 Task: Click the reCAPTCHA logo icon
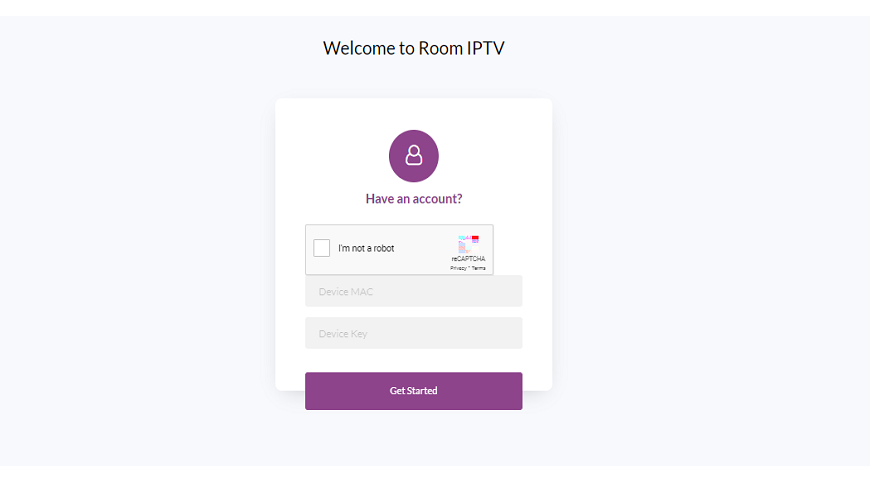468,243
